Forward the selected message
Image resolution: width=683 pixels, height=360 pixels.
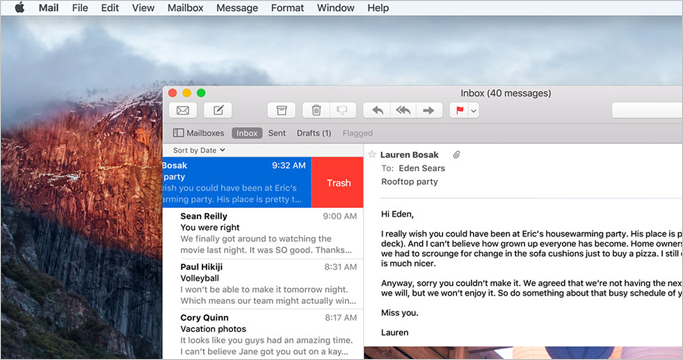pos(429,110)
